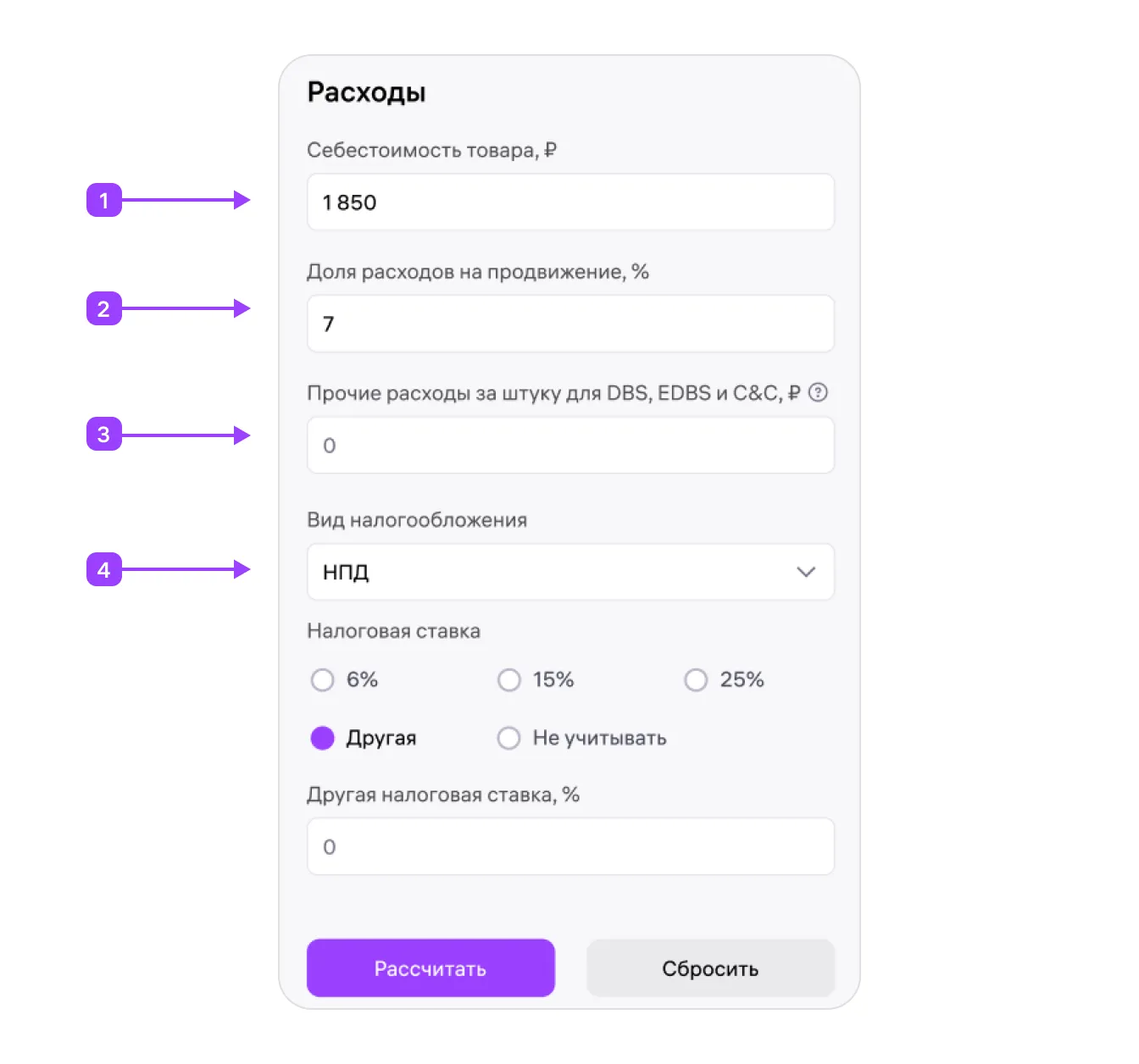The width and height of the screenshot is (1139, 1064).
Task: Choose the 15% tax rate option
Action: (509, 680)
